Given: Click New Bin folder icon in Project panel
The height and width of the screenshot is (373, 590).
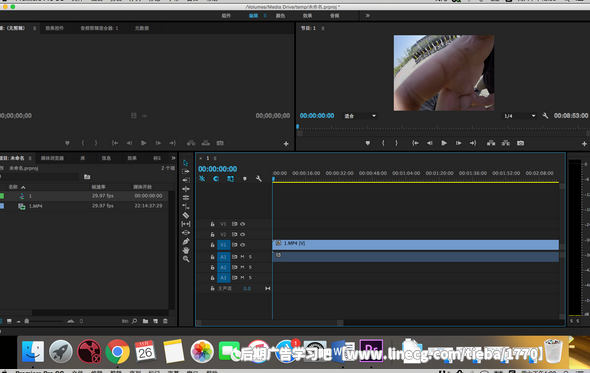Looking at the screenshot, I should point(145,321).
